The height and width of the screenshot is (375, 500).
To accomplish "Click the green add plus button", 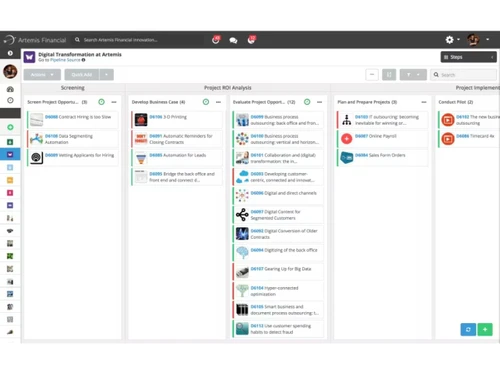I will point(485,329).
